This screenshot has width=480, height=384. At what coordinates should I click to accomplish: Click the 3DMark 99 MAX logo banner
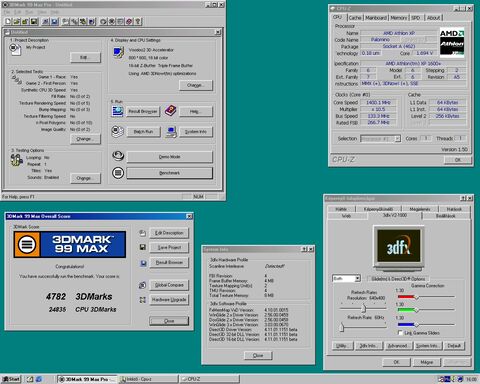click(70, 244)
